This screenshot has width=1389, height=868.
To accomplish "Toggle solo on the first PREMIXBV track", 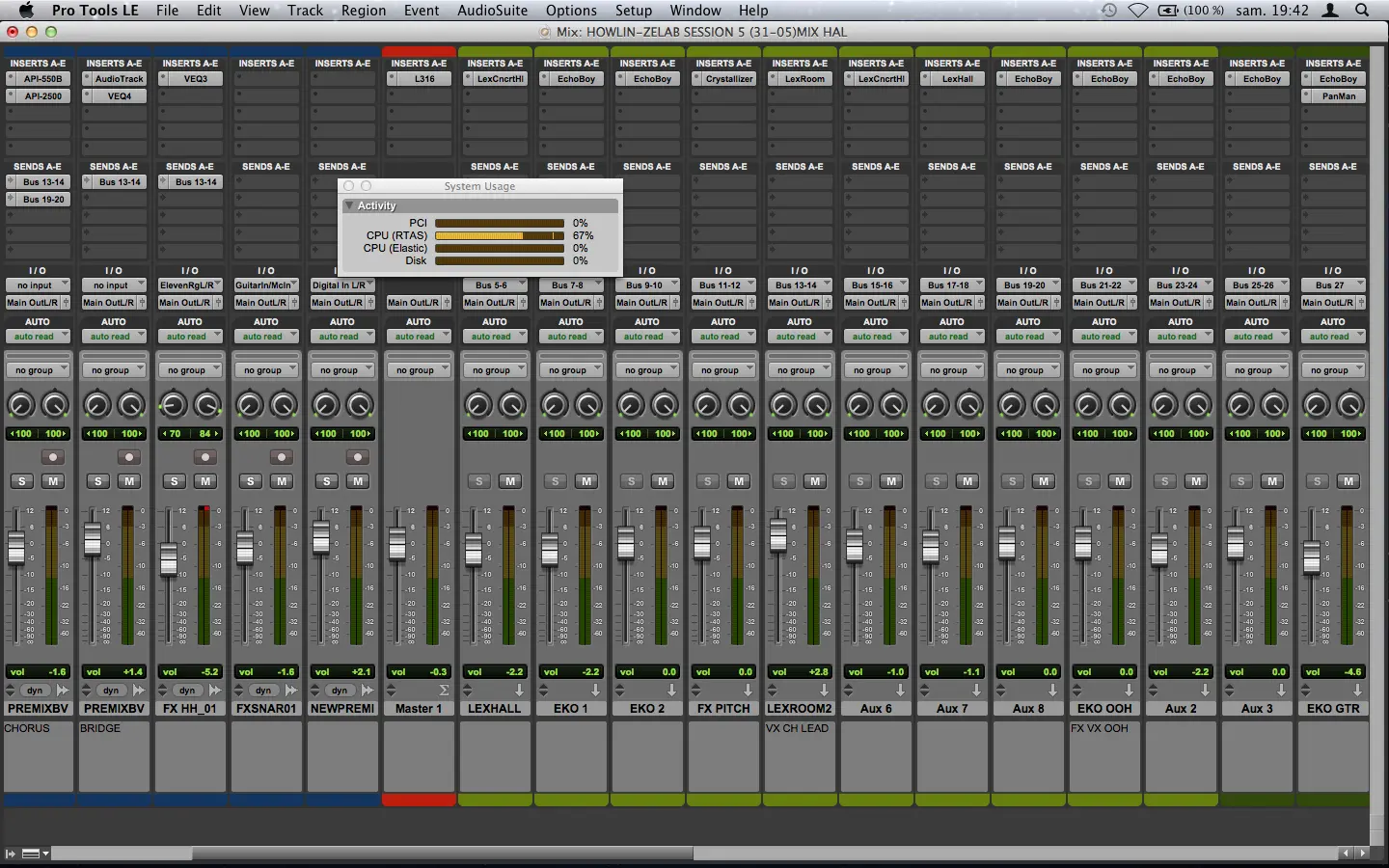I will 21,481.
